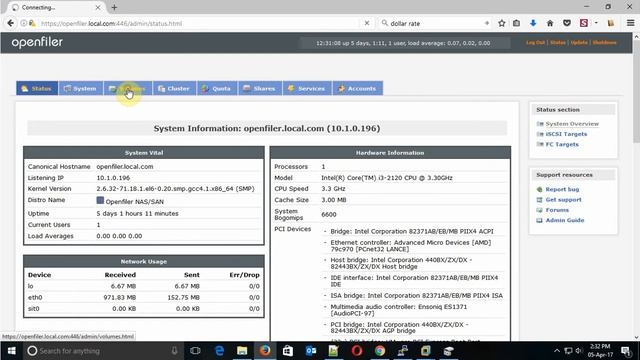Click the search go arrow

(x=487, y=23)
